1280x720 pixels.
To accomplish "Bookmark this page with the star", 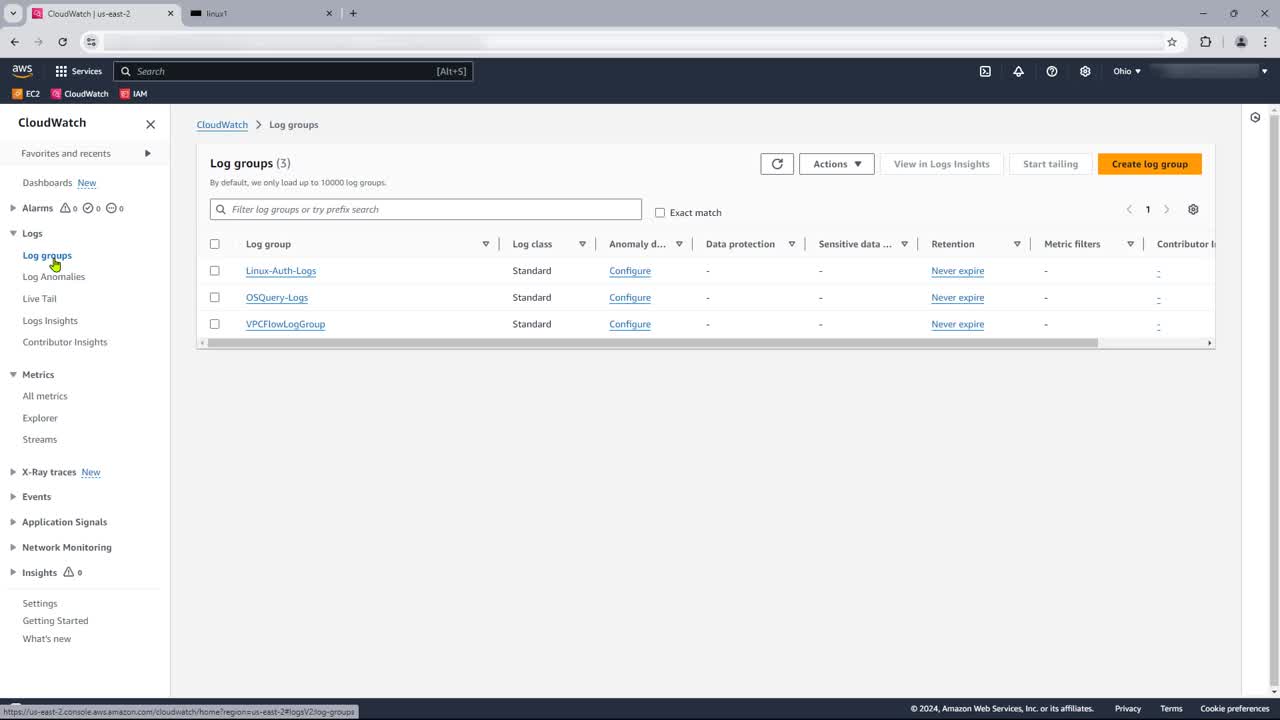I will (1172, 42).
